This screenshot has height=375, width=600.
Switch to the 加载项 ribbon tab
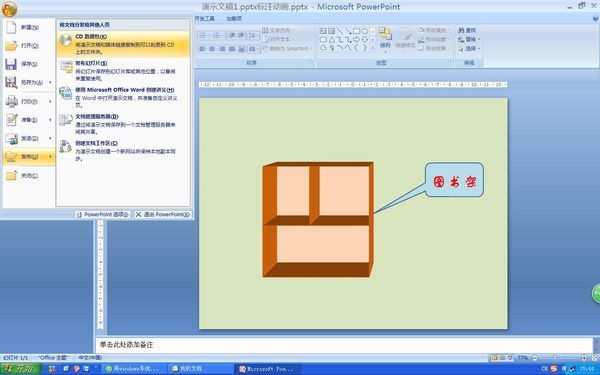click(234, 19)
